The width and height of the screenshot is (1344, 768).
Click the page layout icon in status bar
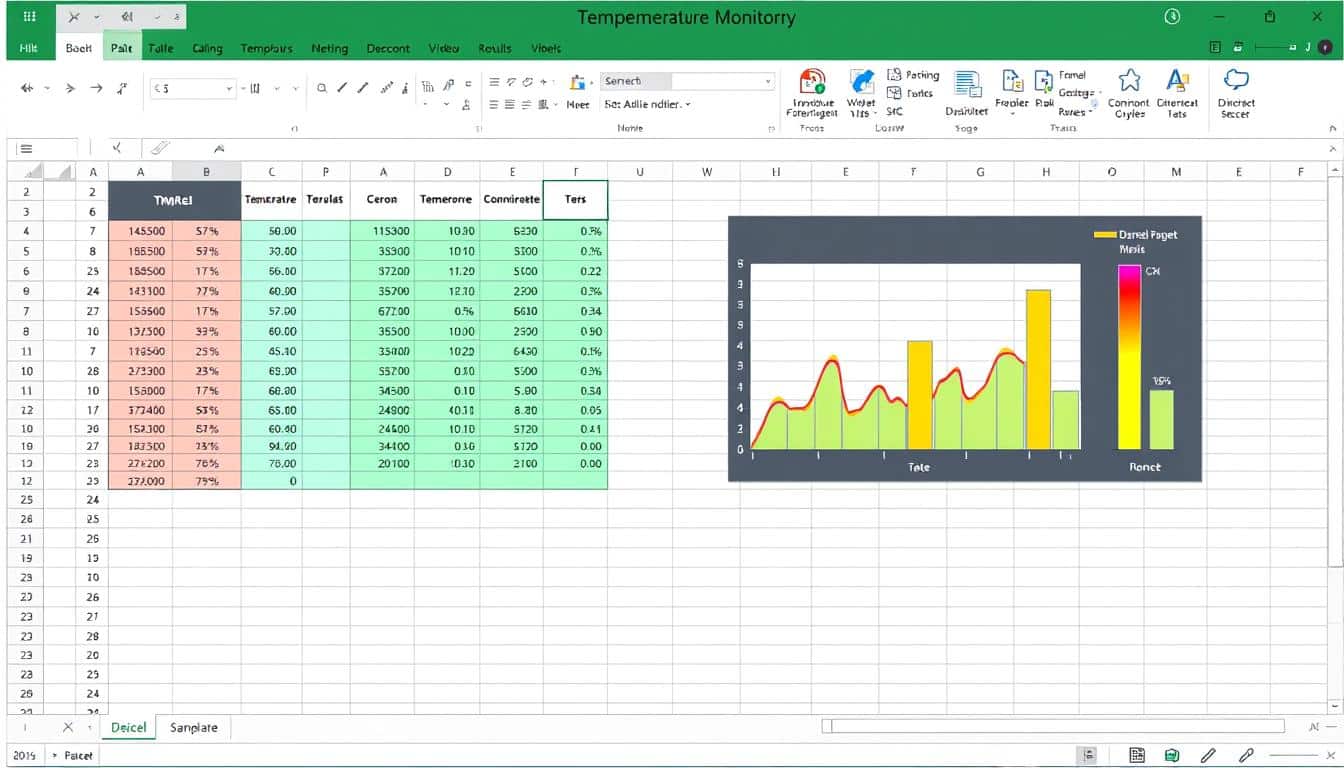pos(1136,756)
